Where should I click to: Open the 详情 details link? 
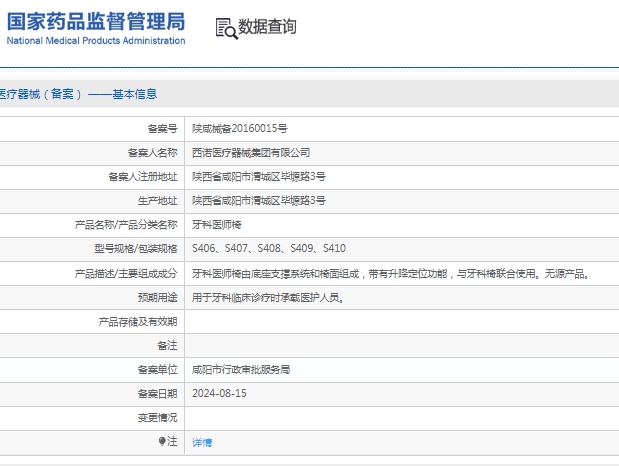point(202,442)
